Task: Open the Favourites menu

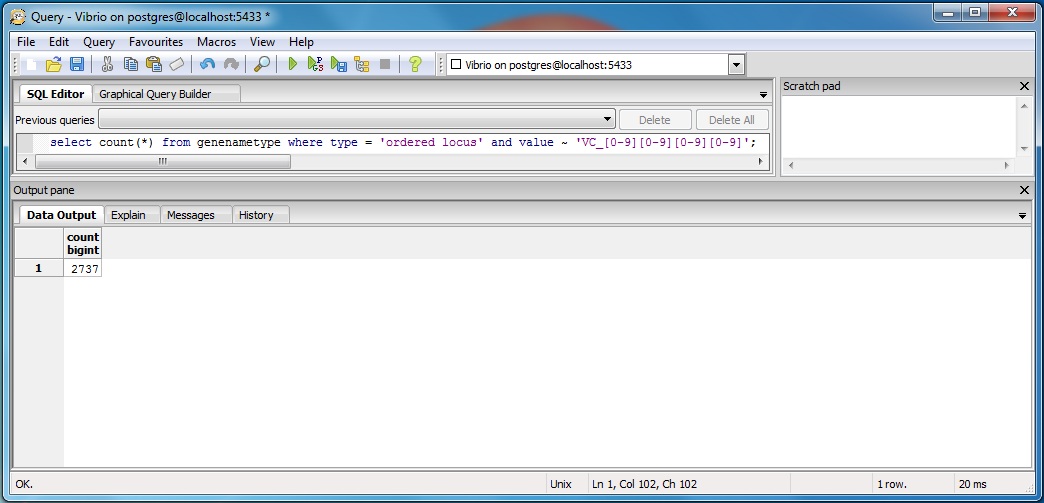Action: [155, 42]
